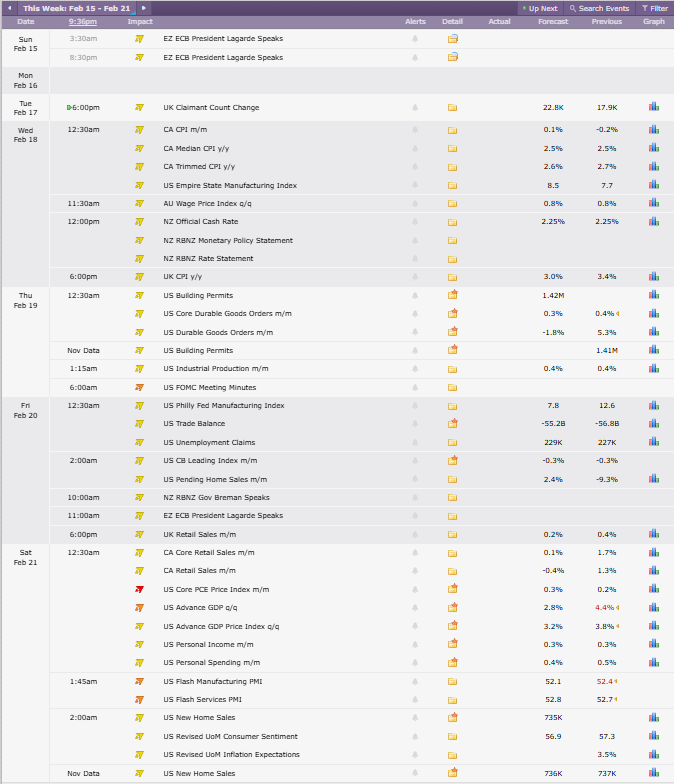The width and height of the screenshot is (674, 784).
Task: Open graph for Nov Data US Building Permits
Action: coord(654,350)
